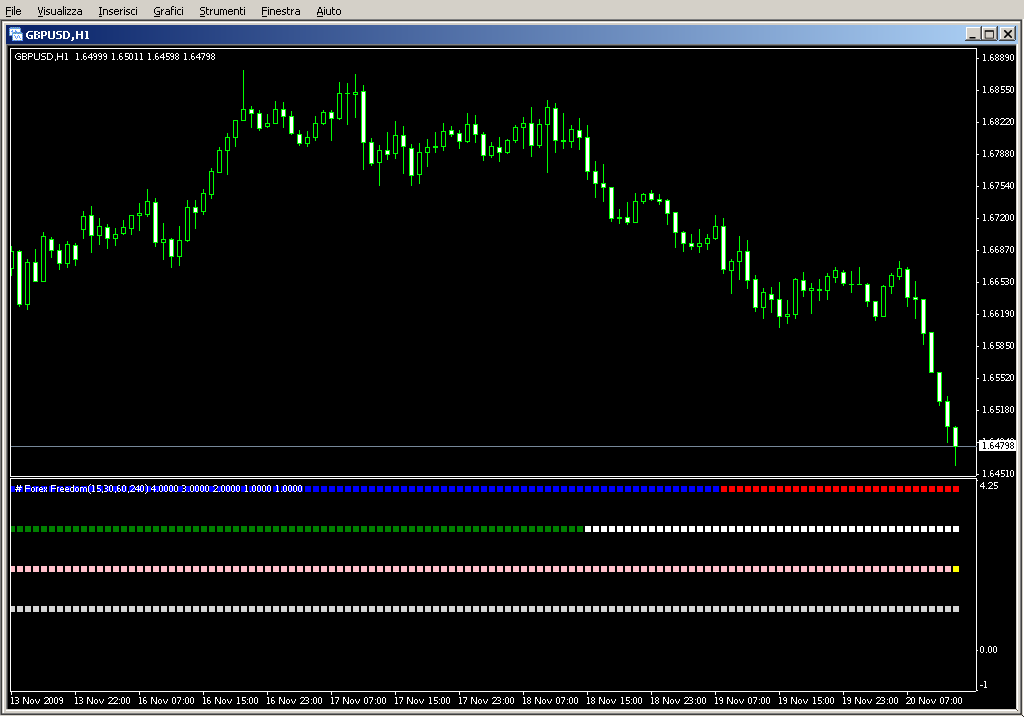Open the Aiuto help menu
The width and height of the screenshot is (1024, 717).
click(328, 11)
